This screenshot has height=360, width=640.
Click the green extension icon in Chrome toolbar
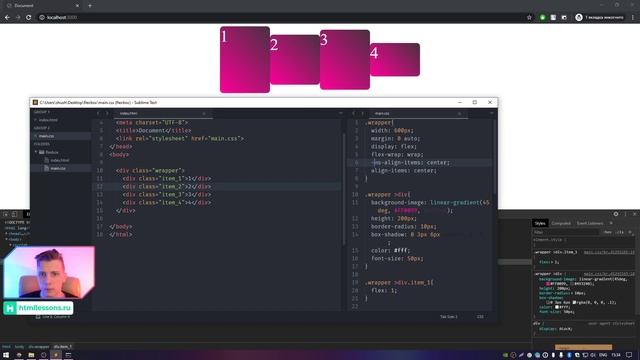tap(542, 18)
